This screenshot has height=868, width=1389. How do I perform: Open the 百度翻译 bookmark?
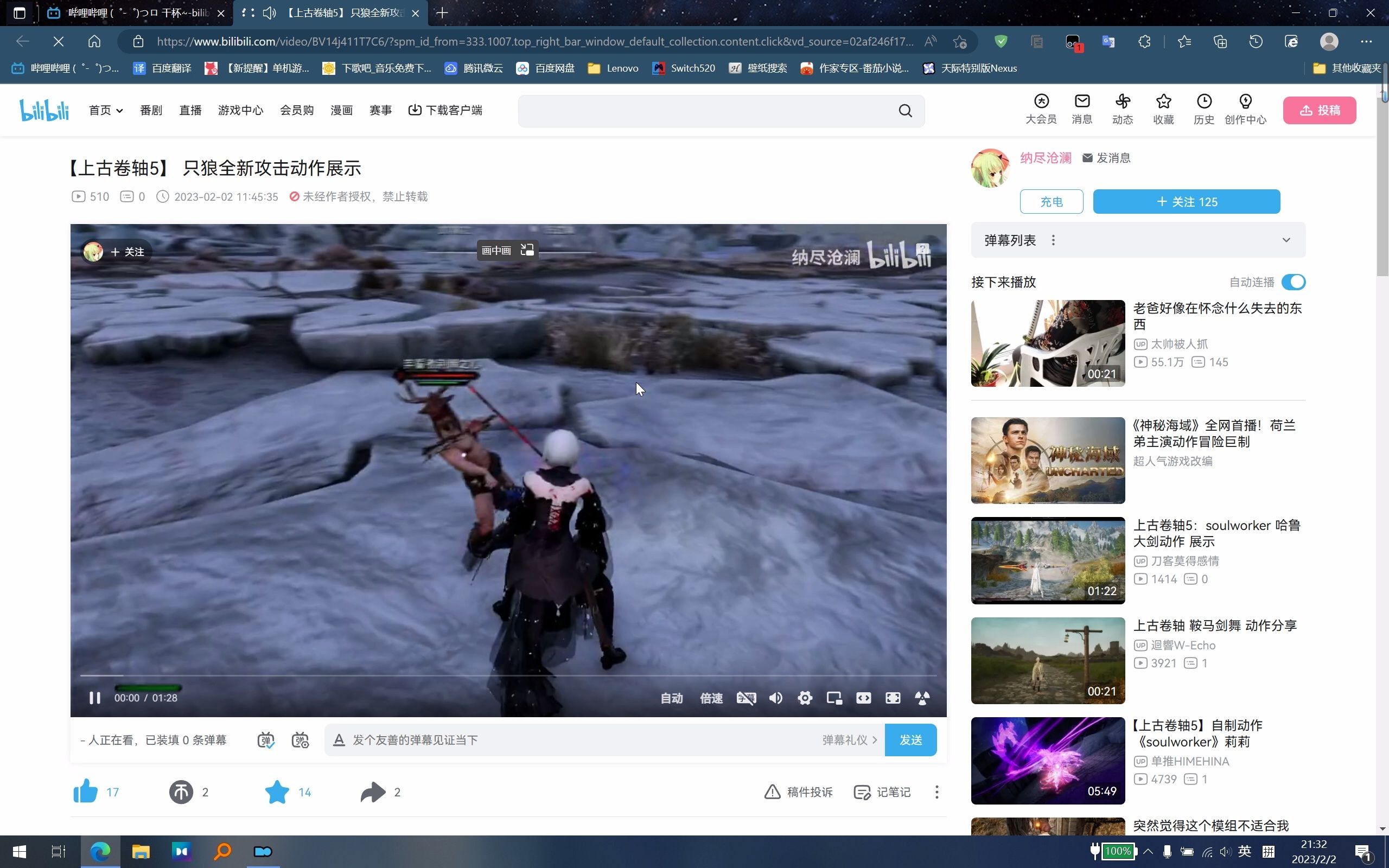(x=162, y=68)
